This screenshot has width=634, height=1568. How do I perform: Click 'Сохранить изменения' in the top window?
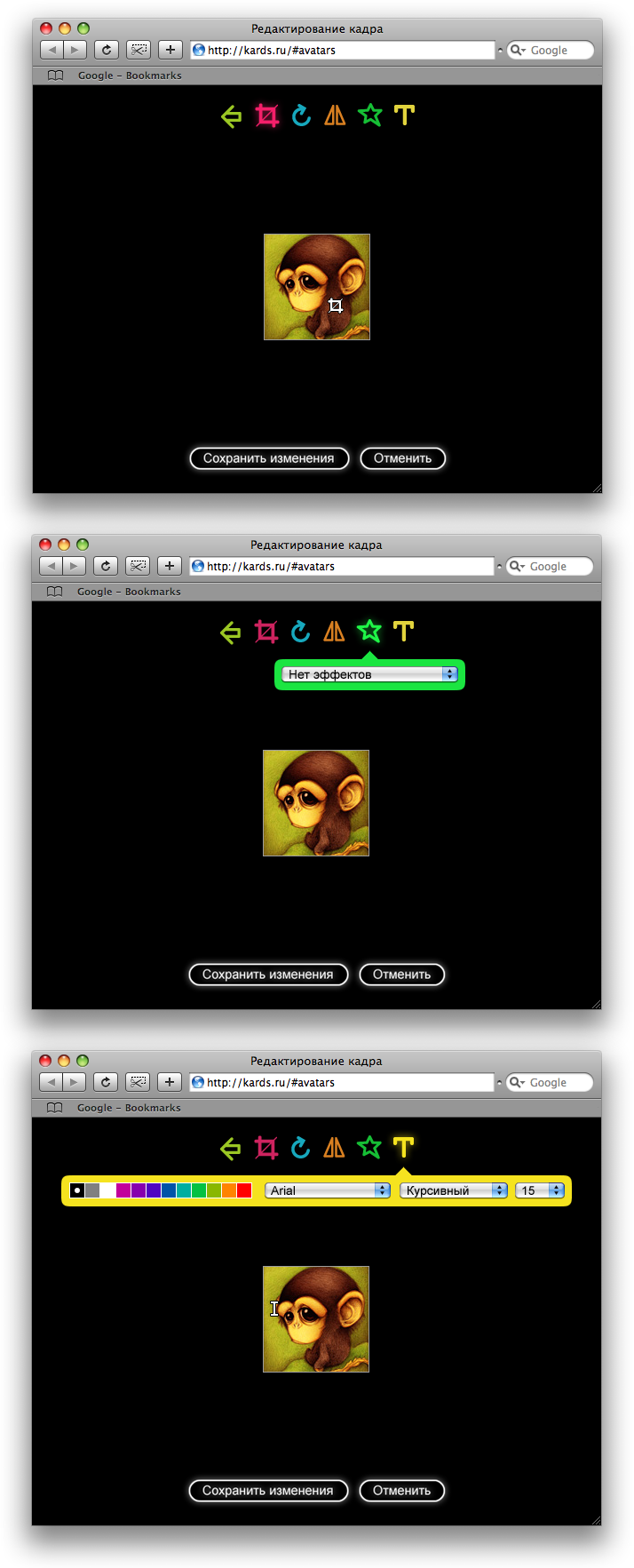[x=269, y=458]
